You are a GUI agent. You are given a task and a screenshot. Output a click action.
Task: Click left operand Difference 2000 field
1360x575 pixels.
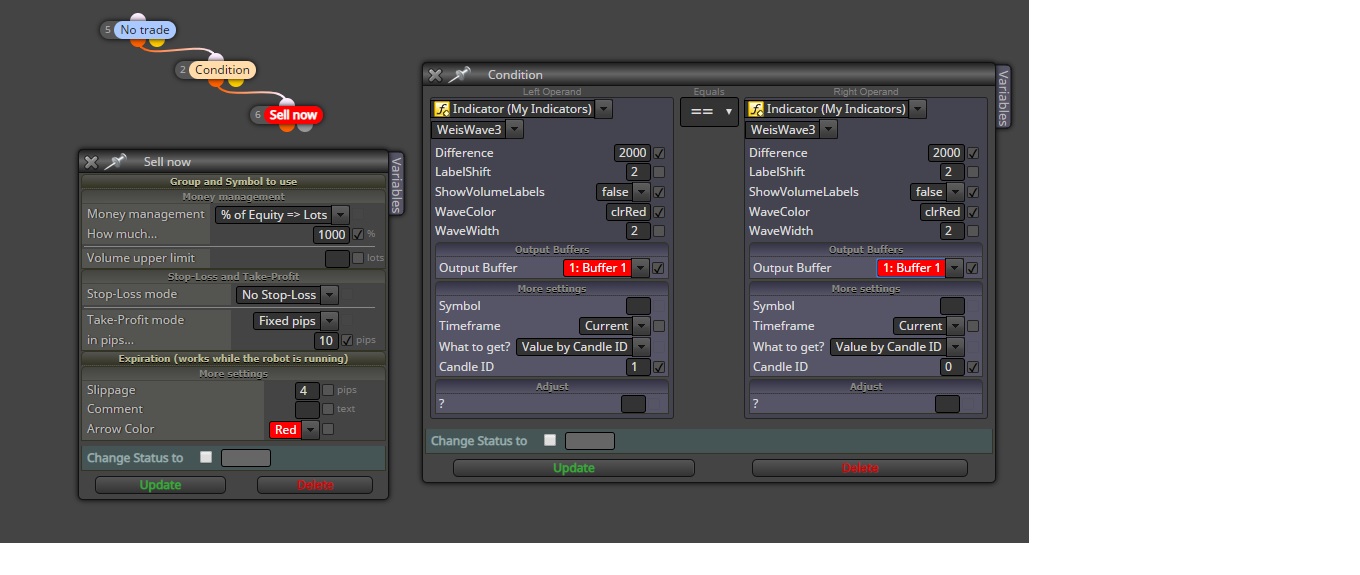632,153
